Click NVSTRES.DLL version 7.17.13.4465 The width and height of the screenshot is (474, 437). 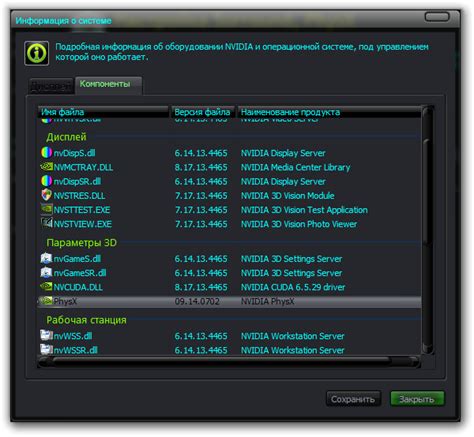201,196
